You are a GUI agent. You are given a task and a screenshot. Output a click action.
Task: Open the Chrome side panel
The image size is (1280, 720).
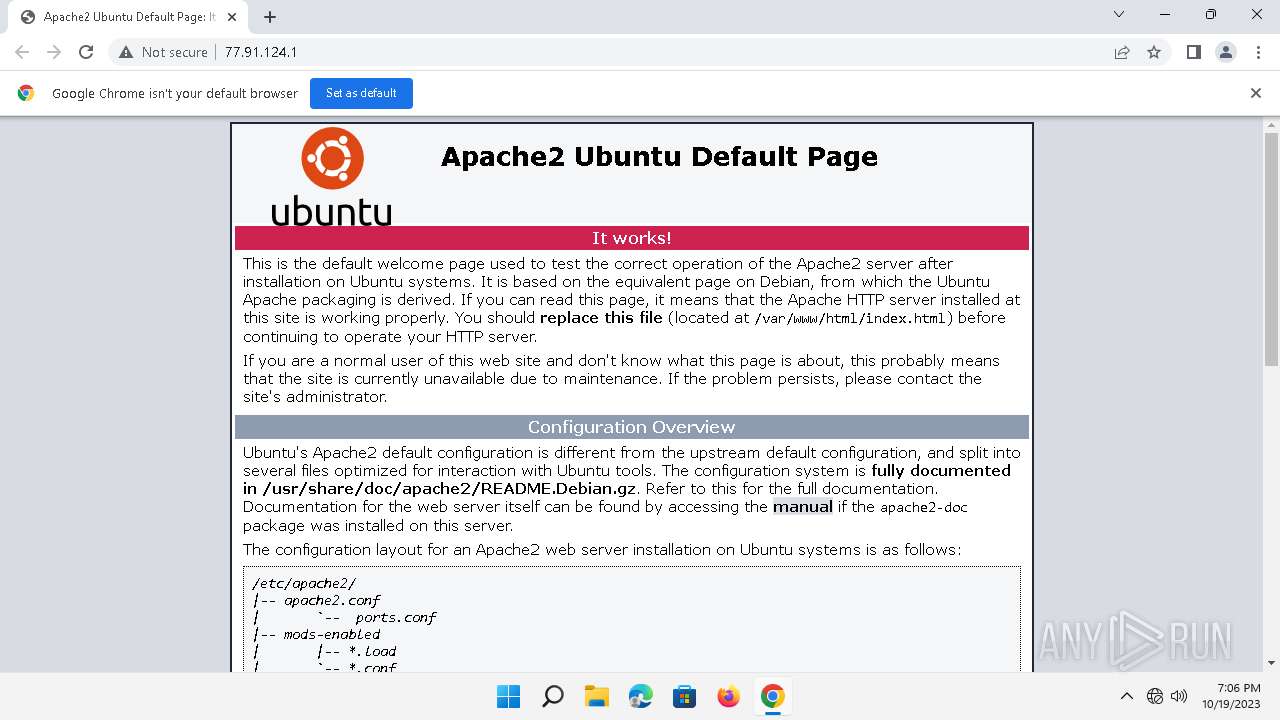(x=1193, y=52)
